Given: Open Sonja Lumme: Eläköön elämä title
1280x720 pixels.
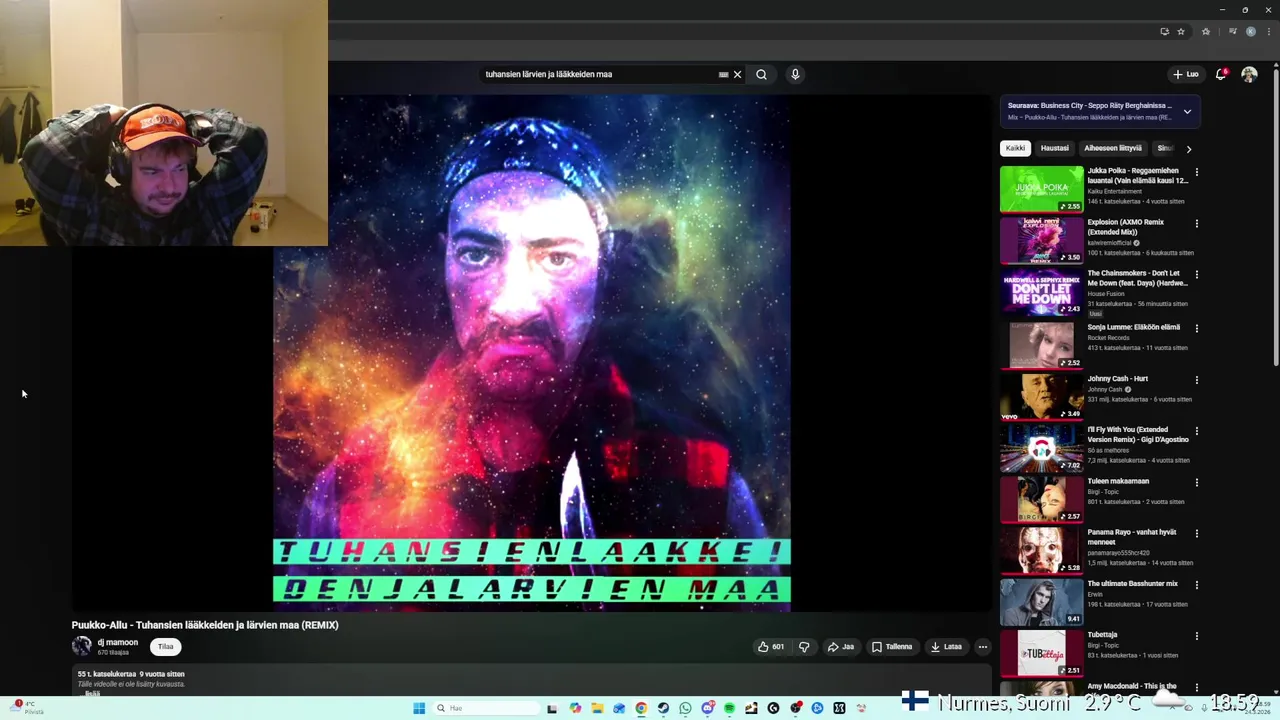Looking at the screenshot, I should 1134,327.
